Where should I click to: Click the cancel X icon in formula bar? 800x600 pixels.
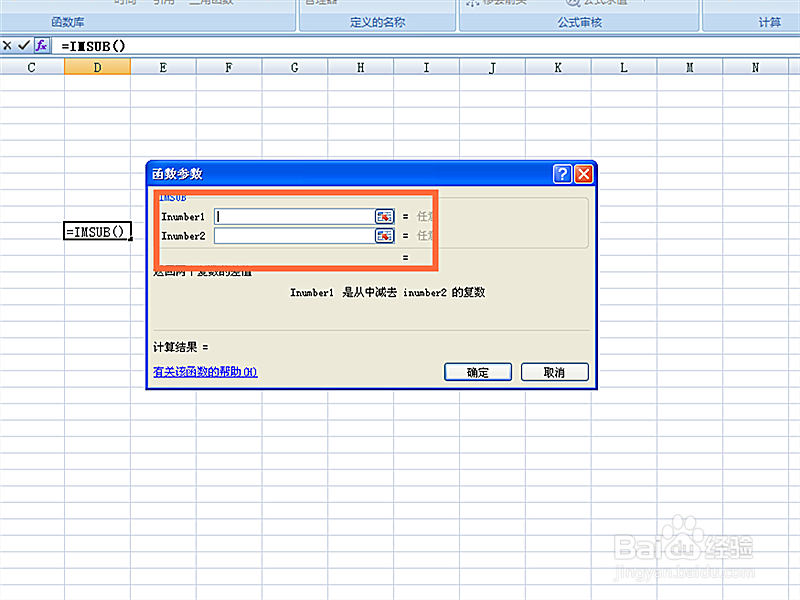(x=7, y=46)
